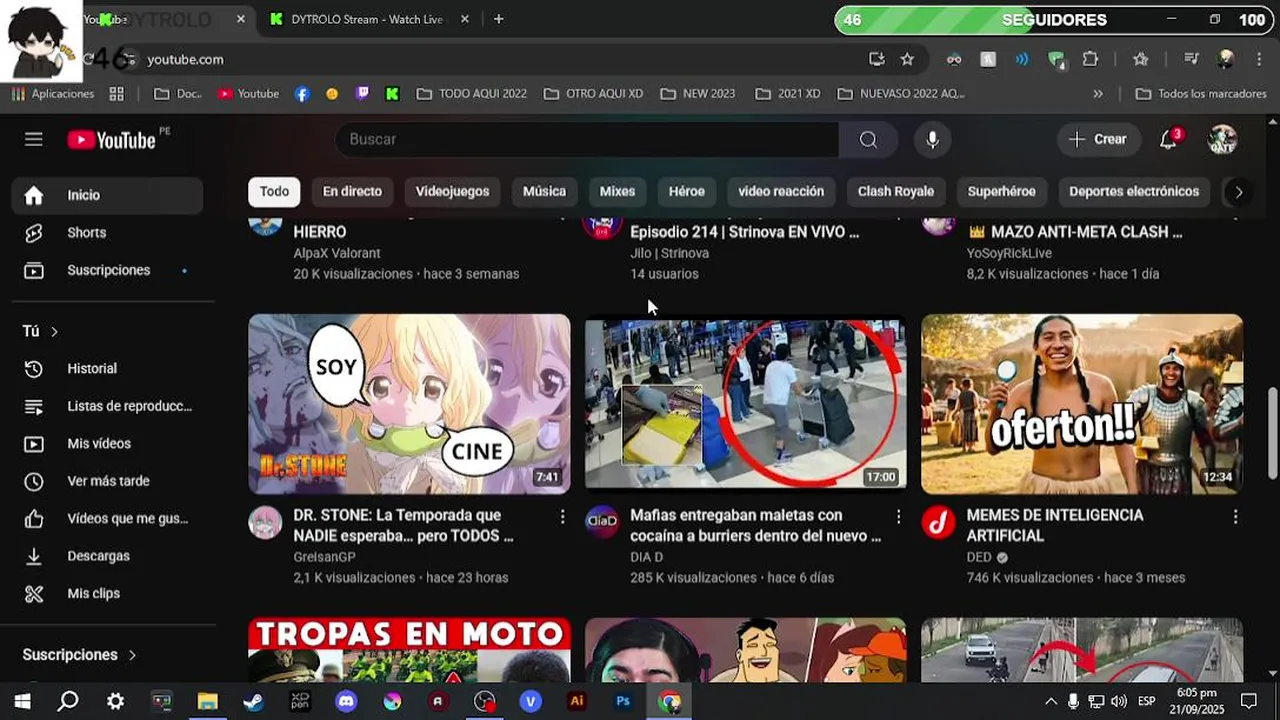This screenshot has height=720, width=1280.
Task: Open the YouTube account avatar menu
Action: pyautogui.click(x=1222, y=139)
